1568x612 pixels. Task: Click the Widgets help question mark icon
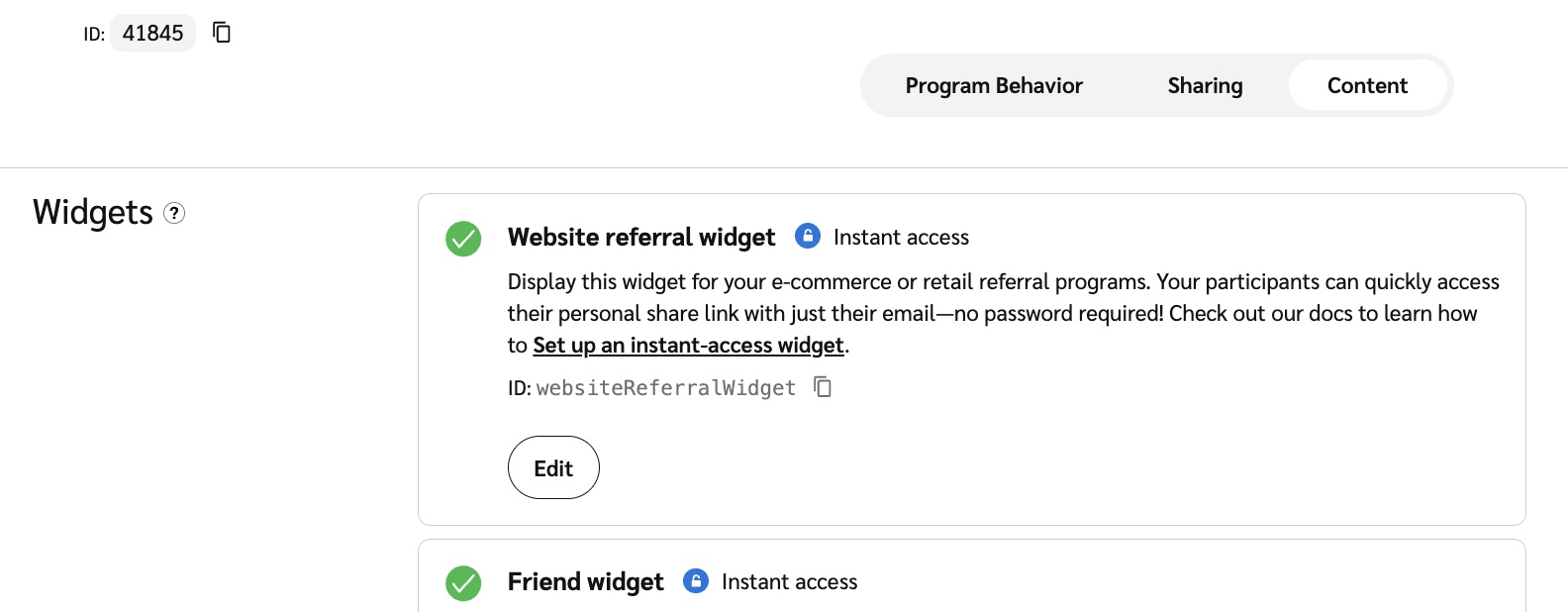tap(174, 213)
